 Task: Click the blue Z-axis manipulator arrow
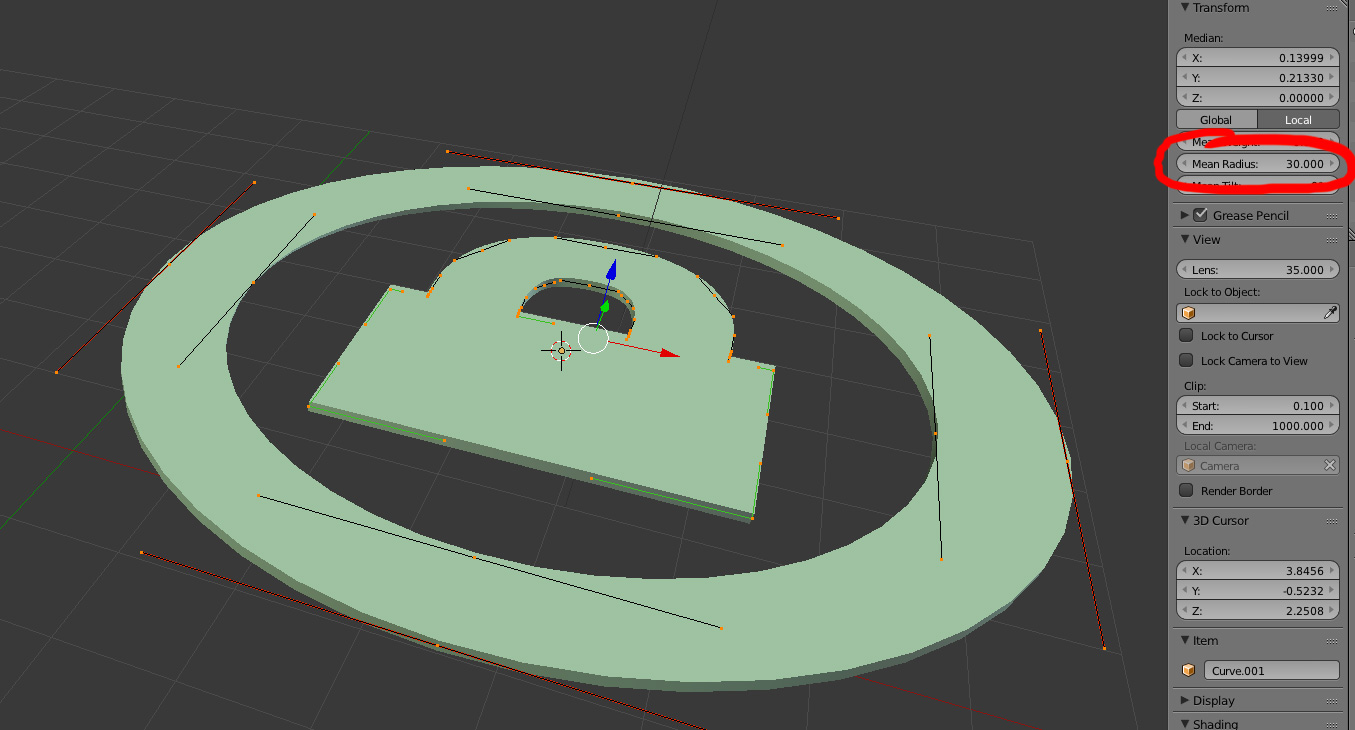pos(611,270)
